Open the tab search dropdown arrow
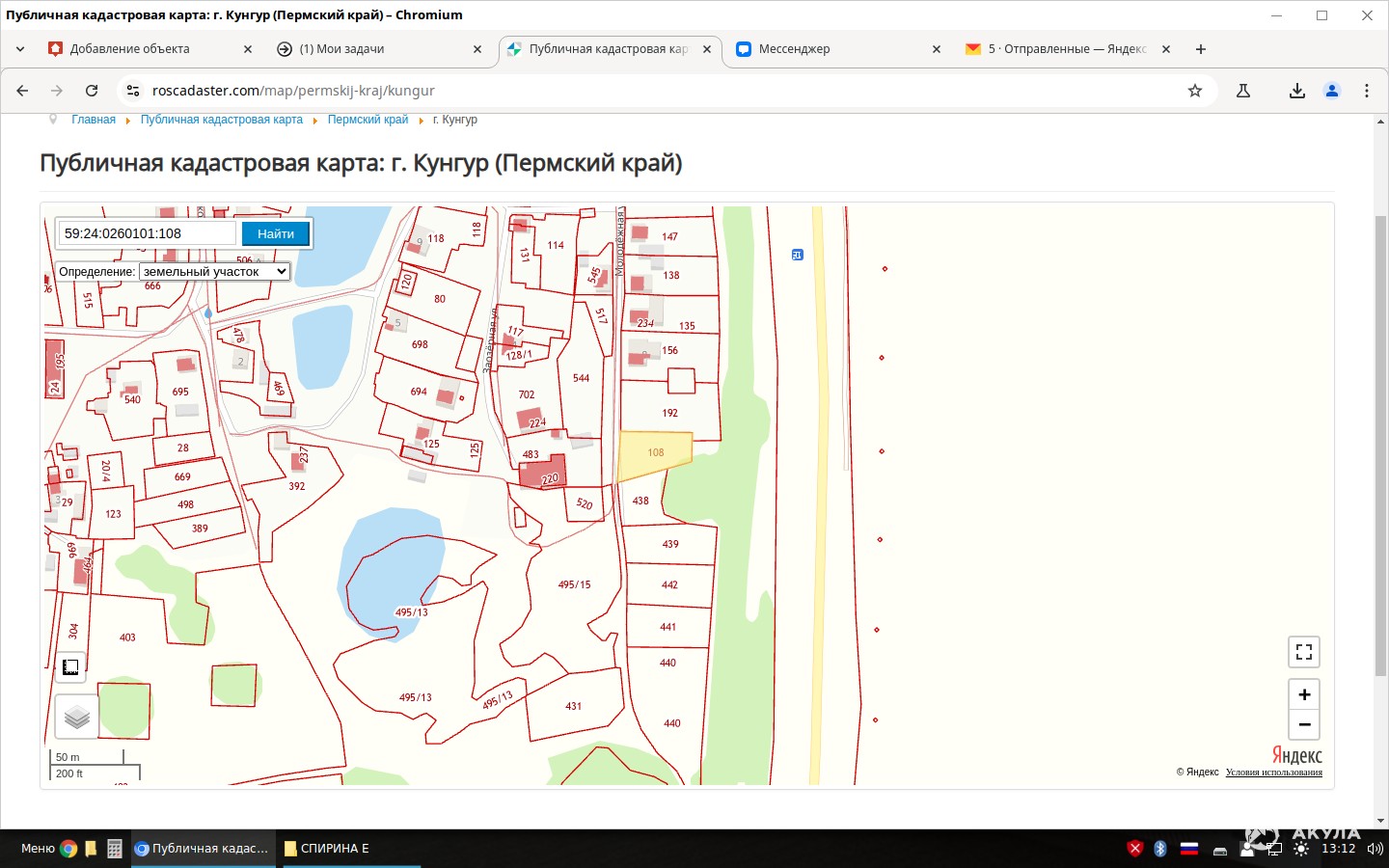The width and height of the screenshot is (1389, 868). click(x=20, y=49)
